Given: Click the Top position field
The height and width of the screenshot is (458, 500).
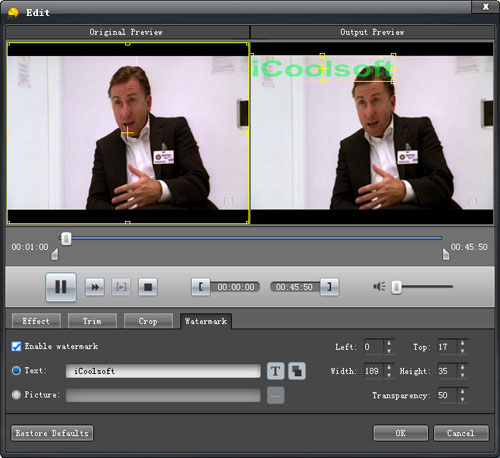Looking at the screenshot, I should pyautogui.click(x=448, y=347).
